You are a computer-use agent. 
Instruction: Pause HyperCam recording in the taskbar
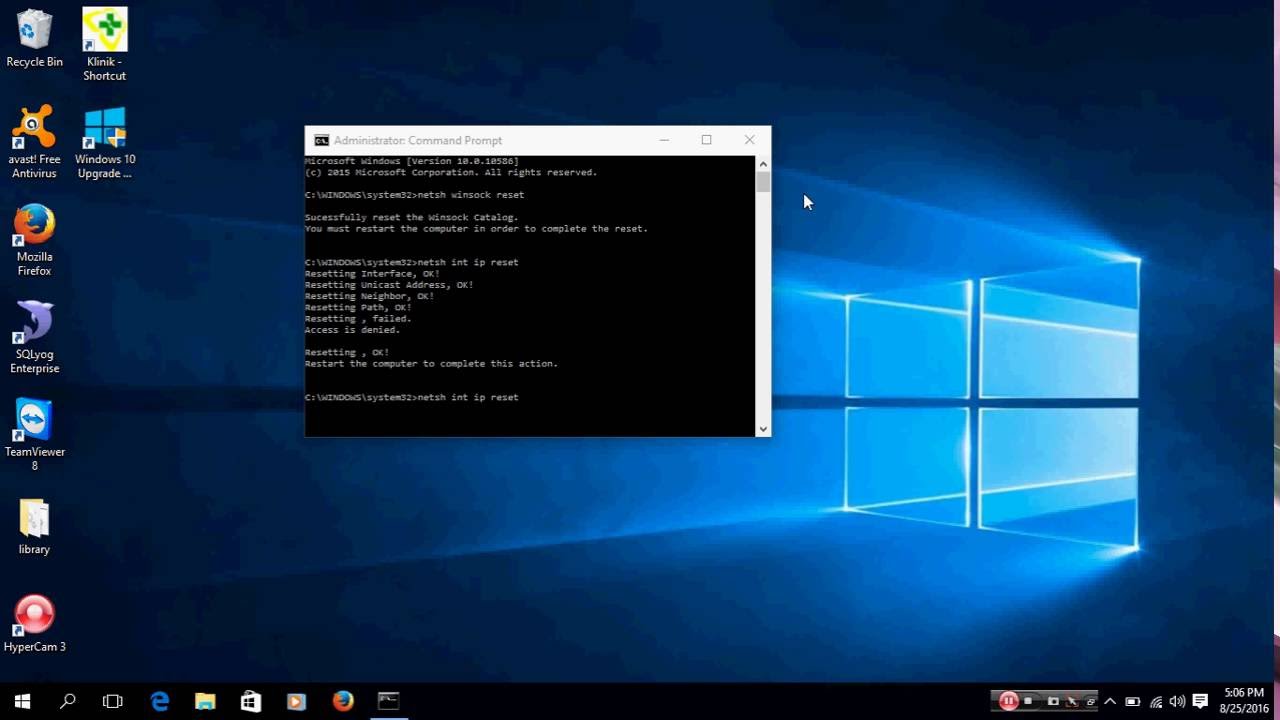pyautogui.click(x=1009, y=701)
